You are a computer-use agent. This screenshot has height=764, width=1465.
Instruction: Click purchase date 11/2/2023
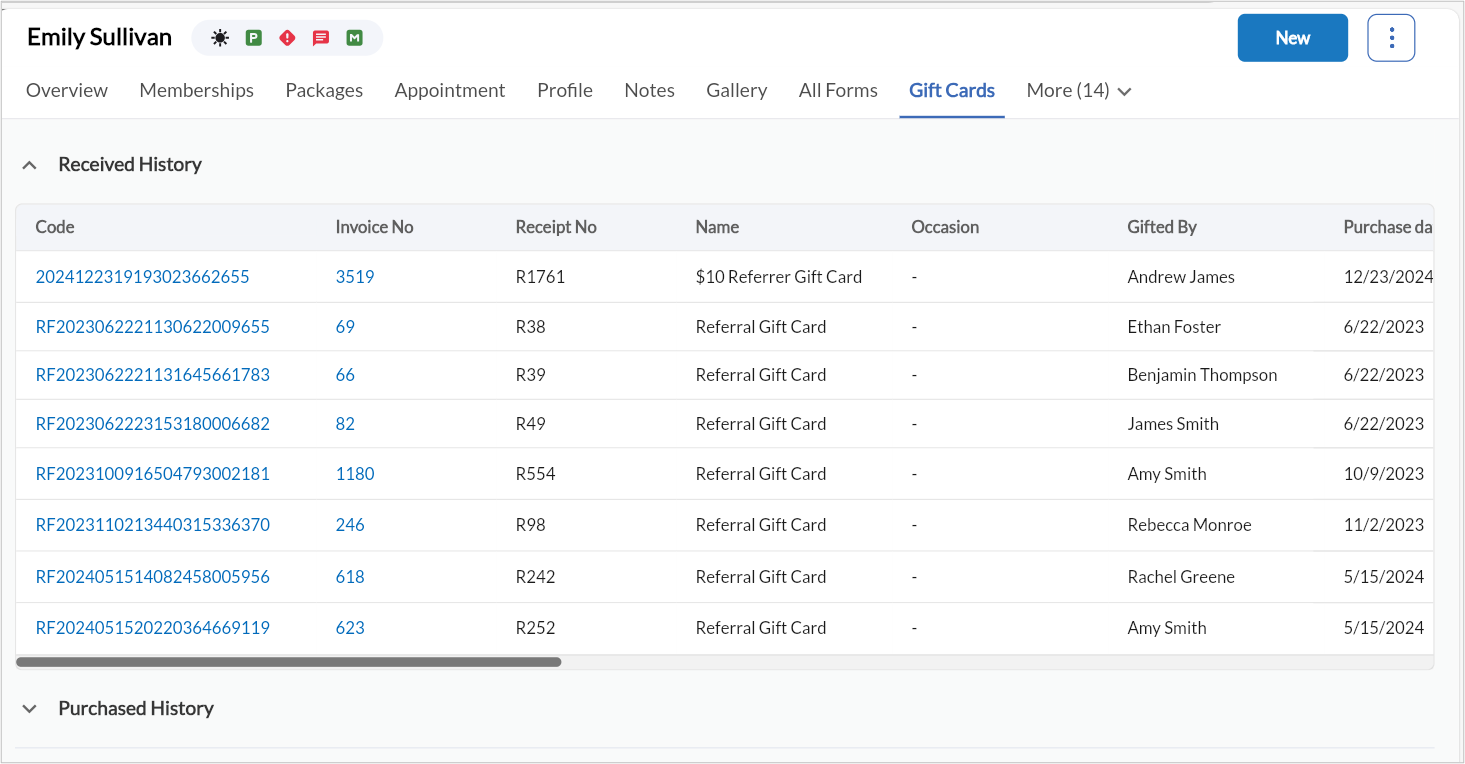1384,525
